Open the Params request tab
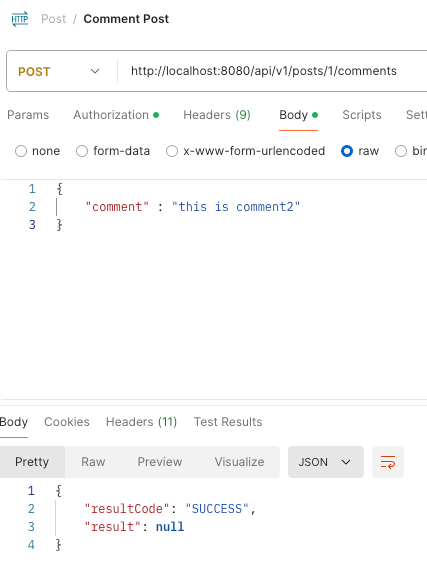 [28, 115]
